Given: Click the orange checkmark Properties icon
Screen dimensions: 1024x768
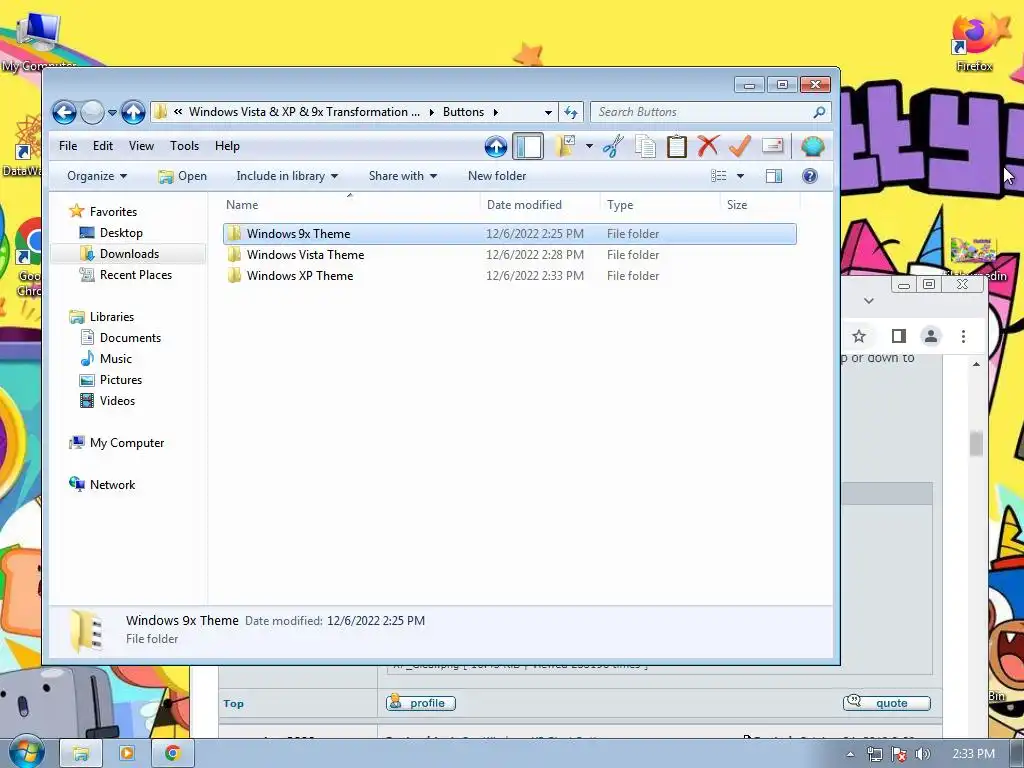Looking at the screenshot, I should [740, 146].
